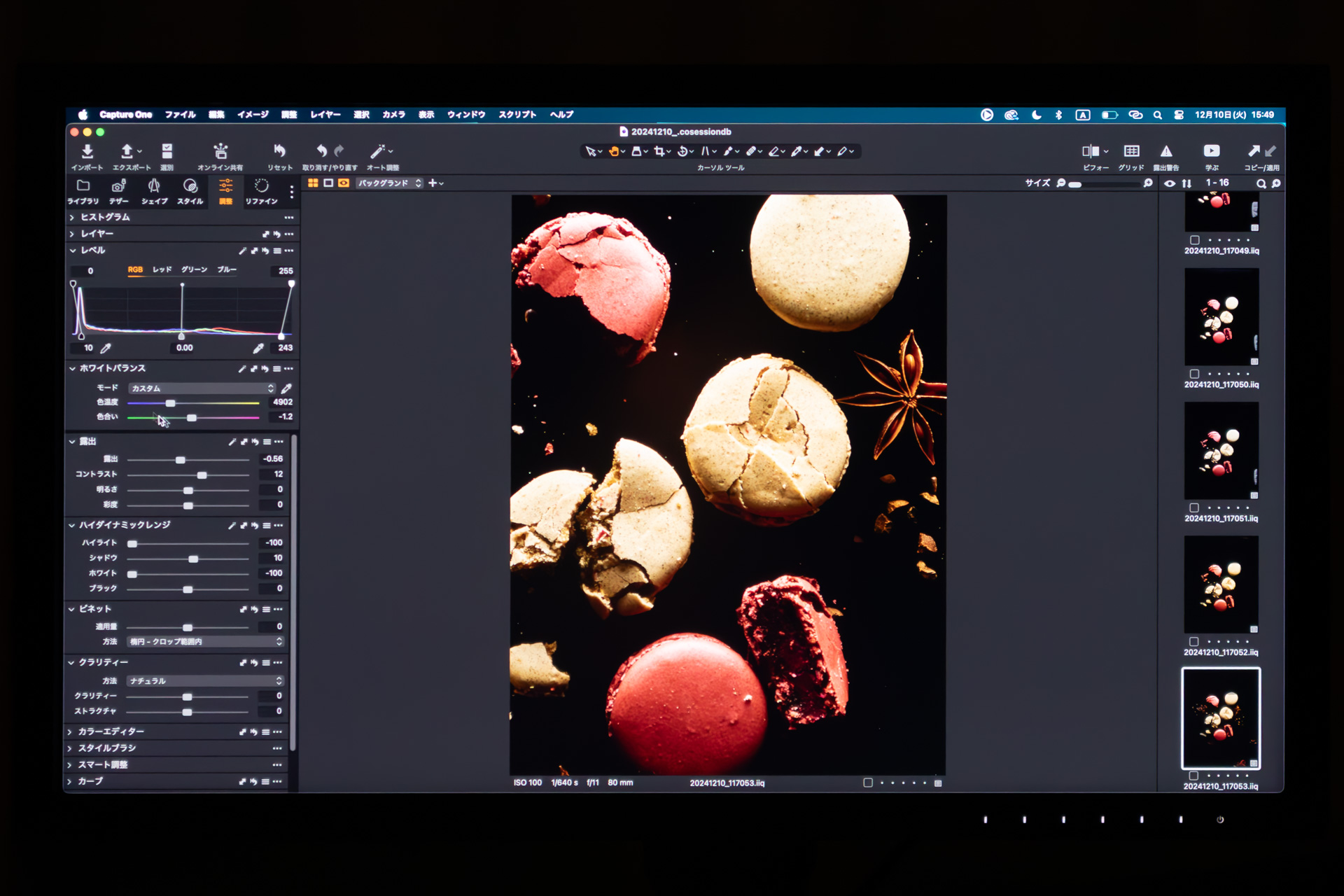Screen dimensions: 1344x896
Task: Select thumbnail 20241210_117051.iiq in browser
Action: click(x=1221, y=451)
